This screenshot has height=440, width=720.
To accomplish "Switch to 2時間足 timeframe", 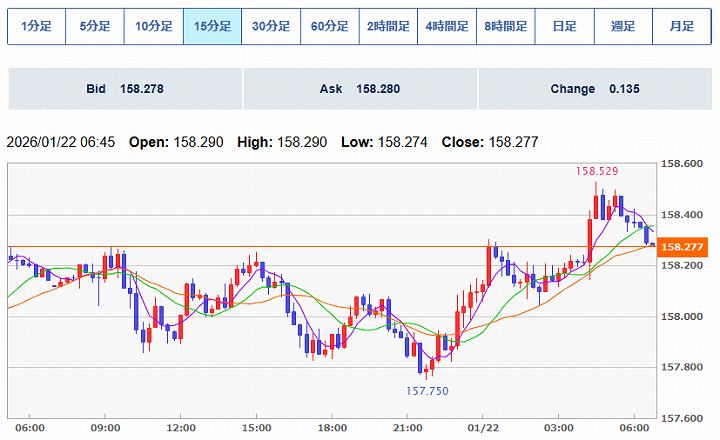I will click(x=388, y=27).
